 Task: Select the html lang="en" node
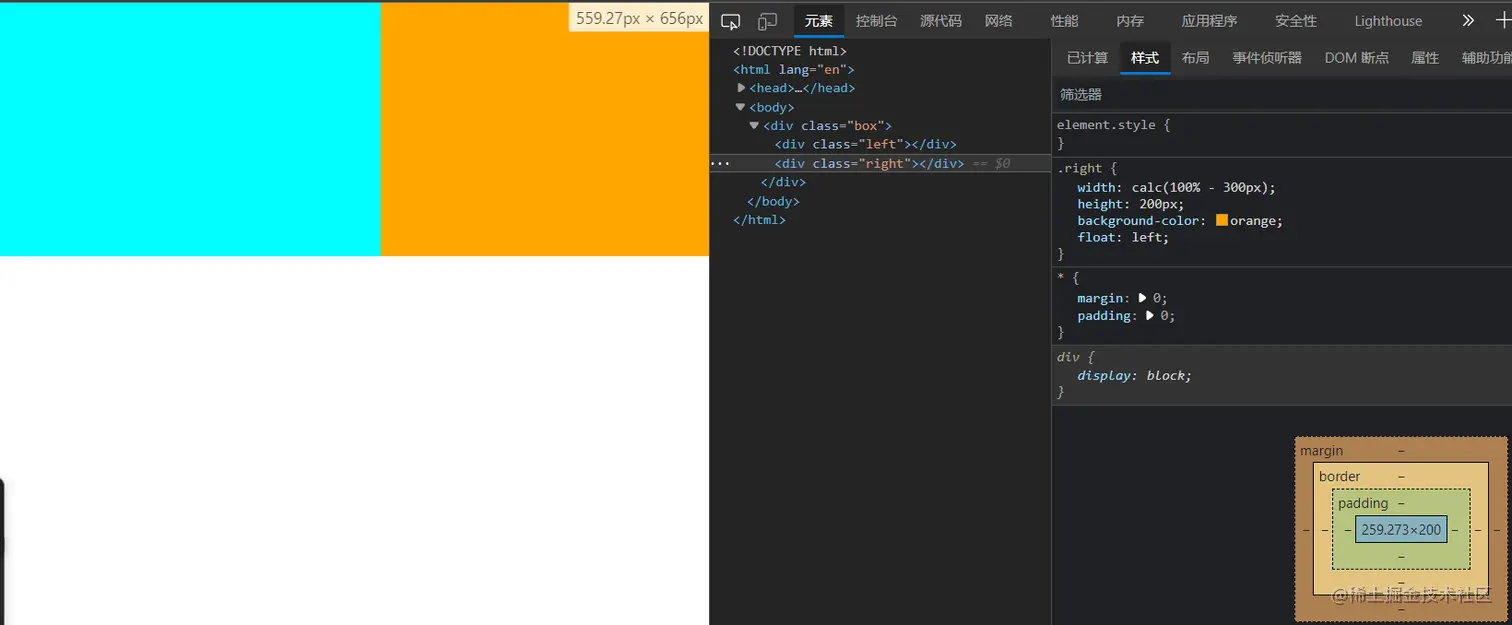click(794, 69)
